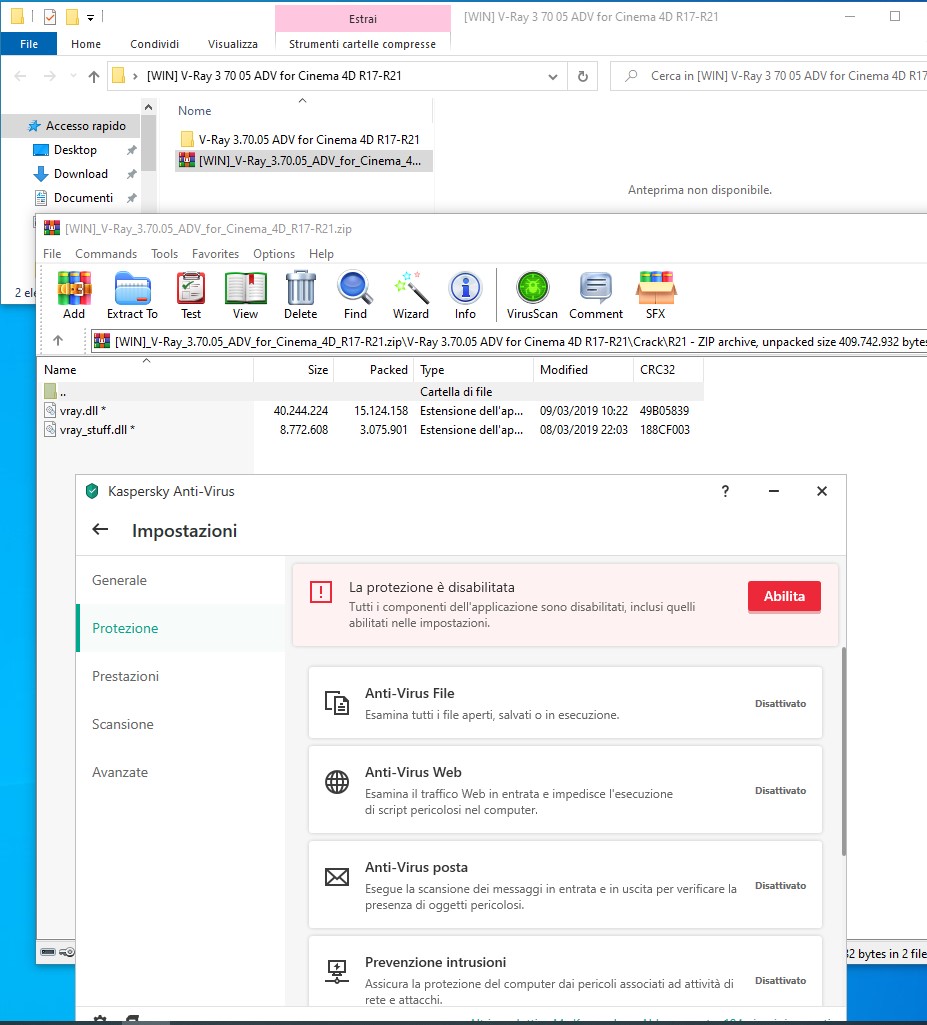Open Documenti in the navigation pane
This screenshot has width=927, height=1025.
click(x=83, y=197)
